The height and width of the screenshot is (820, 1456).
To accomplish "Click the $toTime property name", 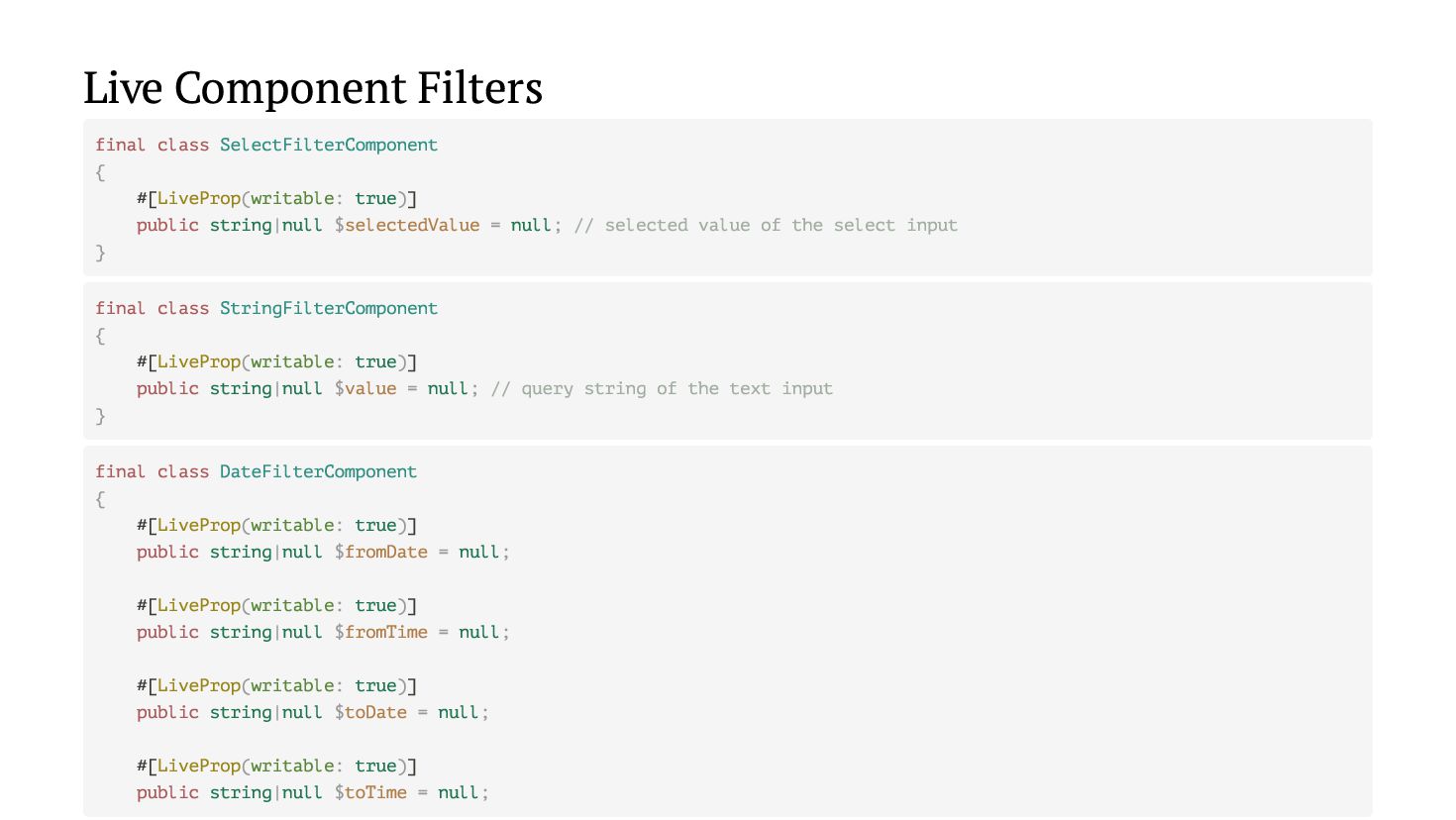I will (370, 792).
